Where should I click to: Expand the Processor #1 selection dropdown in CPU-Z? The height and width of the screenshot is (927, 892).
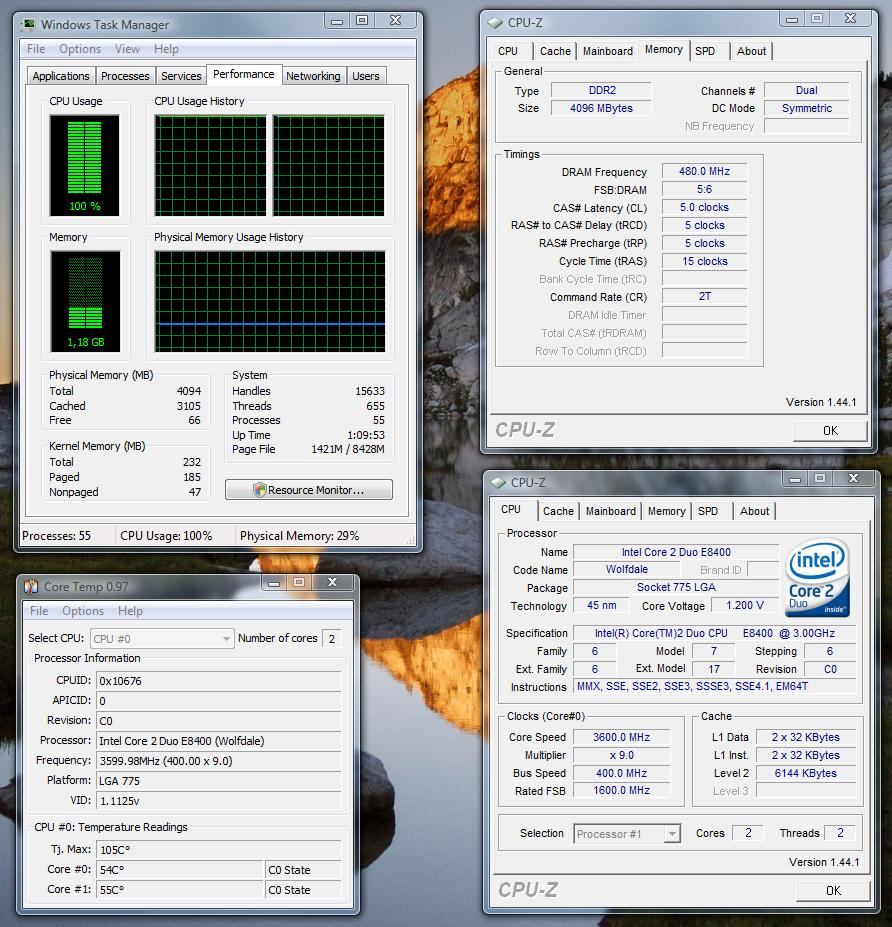tap(627, 834)
